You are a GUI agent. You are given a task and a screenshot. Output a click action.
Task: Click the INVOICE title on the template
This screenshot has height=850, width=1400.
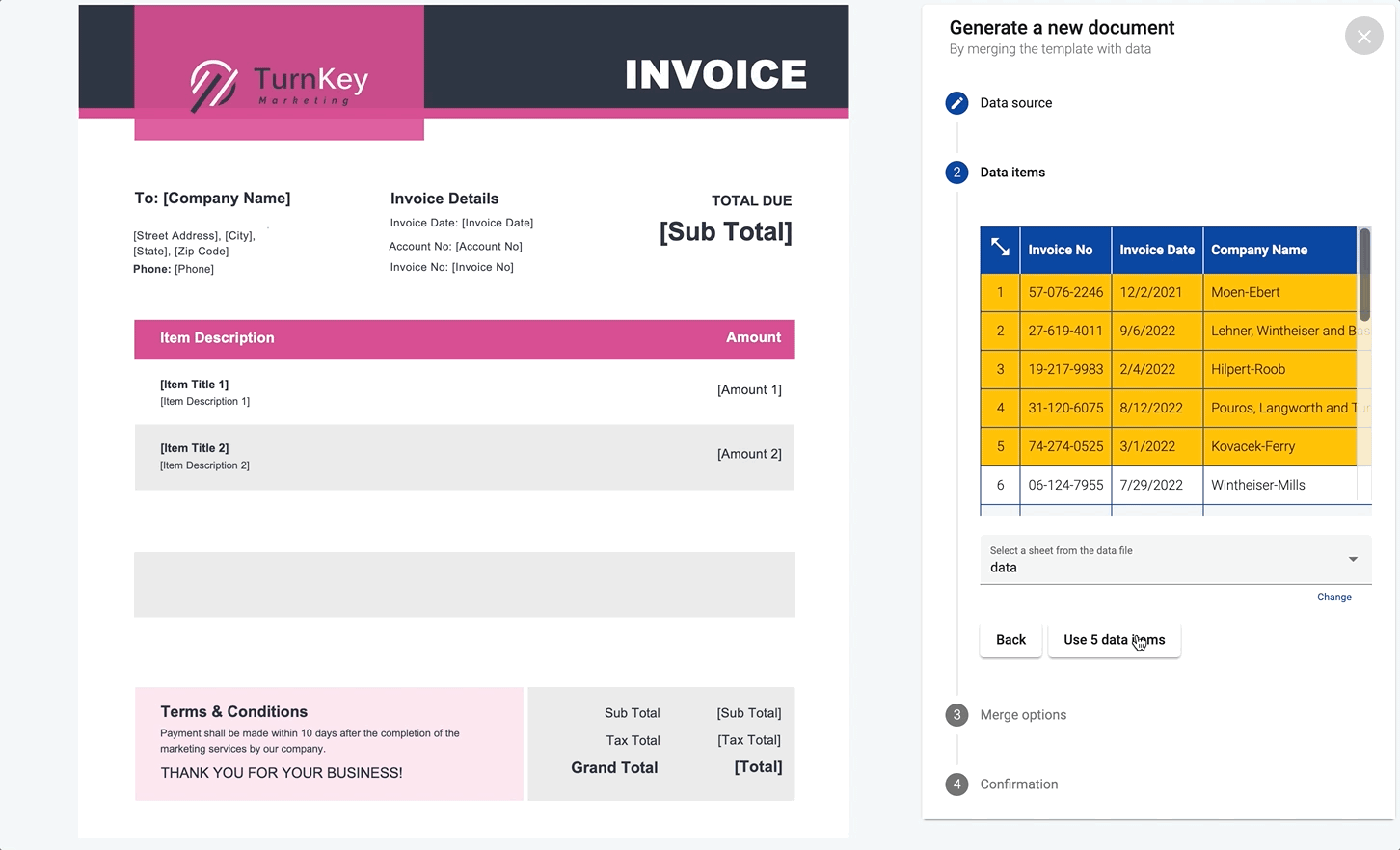pos(715,74)
